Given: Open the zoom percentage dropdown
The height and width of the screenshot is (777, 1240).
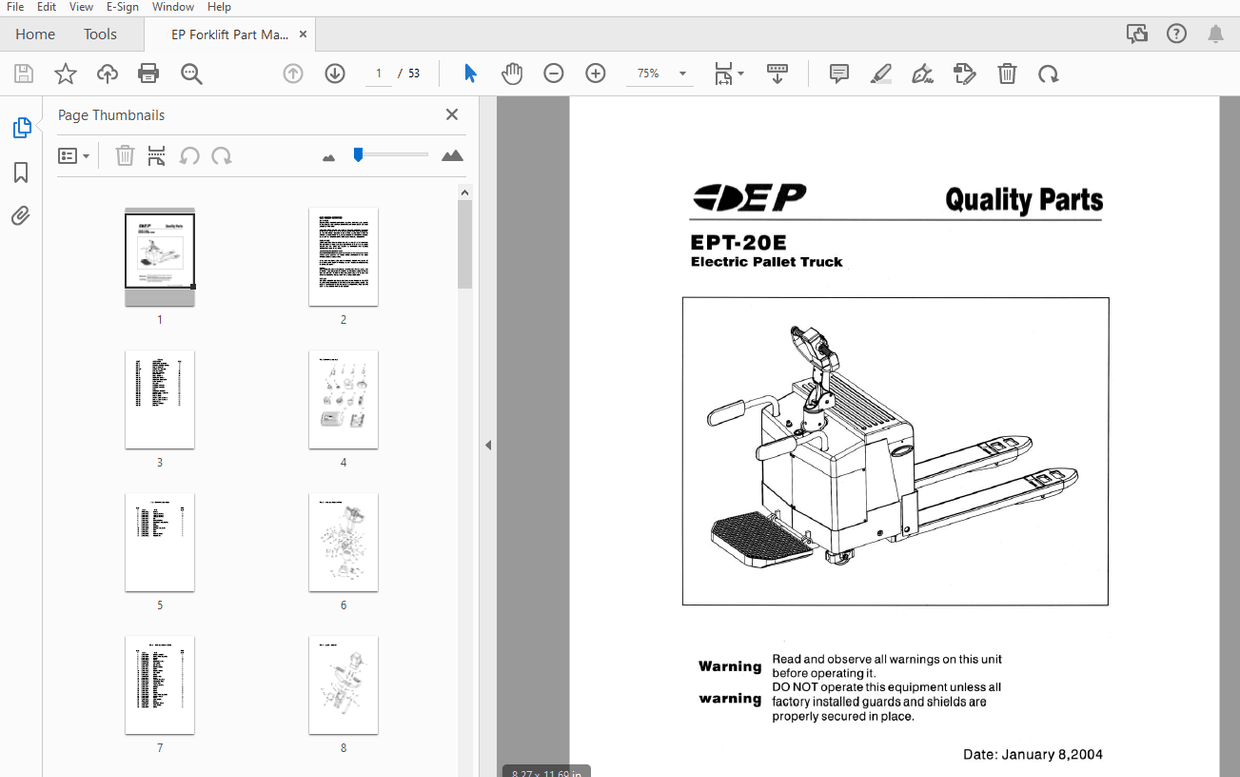Looking at the screenshot, I should pyautogui.click(x=682, y=73).
